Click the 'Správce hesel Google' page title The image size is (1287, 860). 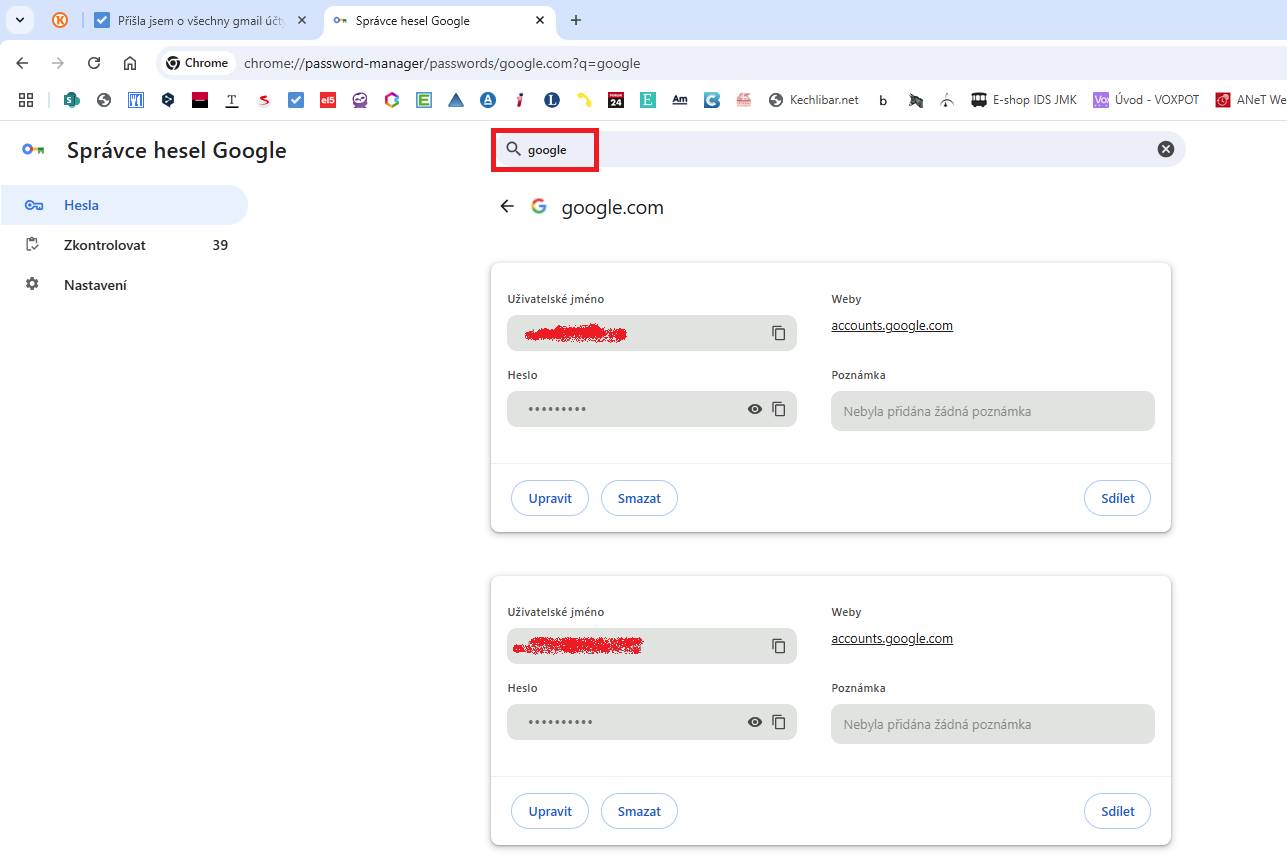[x=177, y=151]
